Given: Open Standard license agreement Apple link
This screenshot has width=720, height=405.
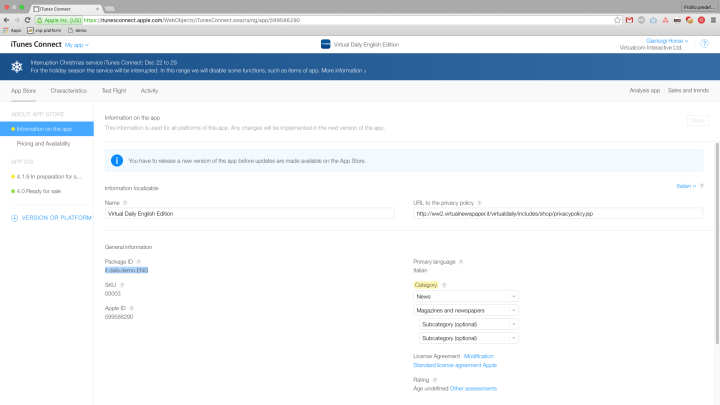Looking at the screenshot, I should click(455, 365).
